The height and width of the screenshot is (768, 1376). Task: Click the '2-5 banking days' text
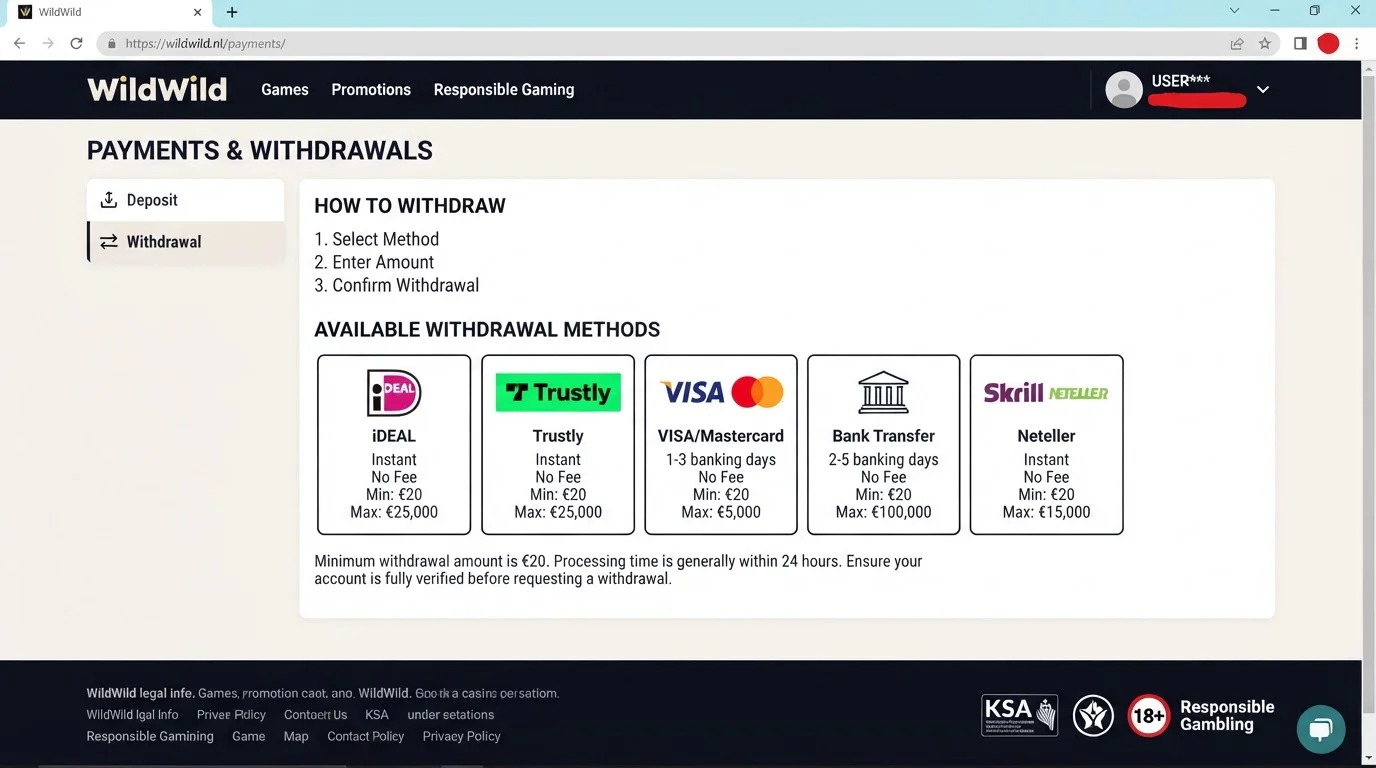click(884, 460)
